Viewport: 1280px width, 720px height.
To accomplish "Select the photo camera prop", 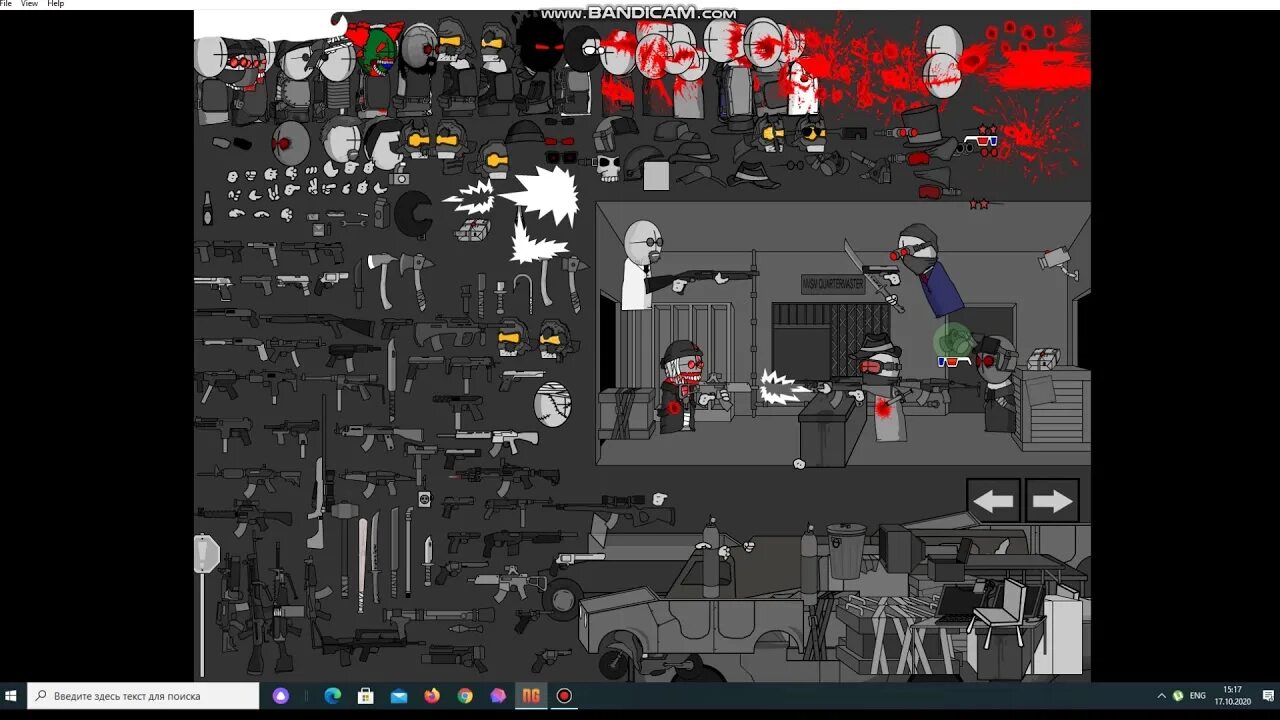I will click(400, 177).
